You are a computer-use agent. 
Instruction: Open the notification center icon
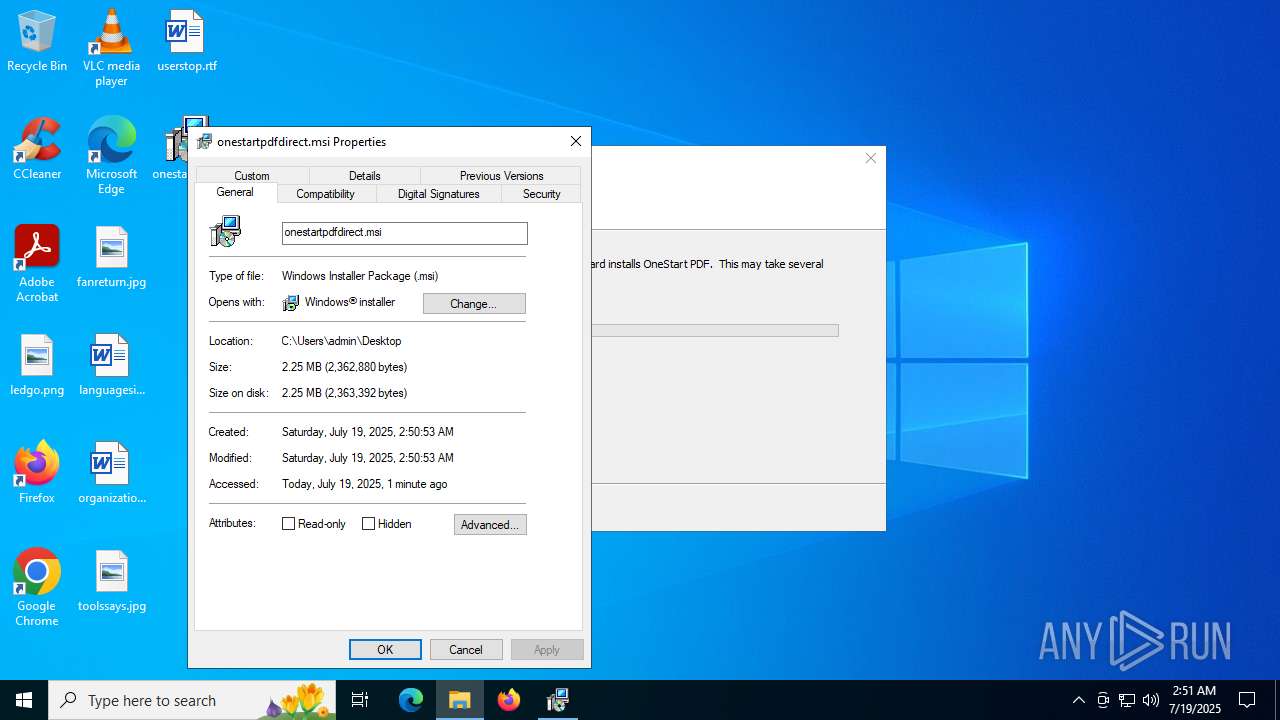tap(1247, 700)
